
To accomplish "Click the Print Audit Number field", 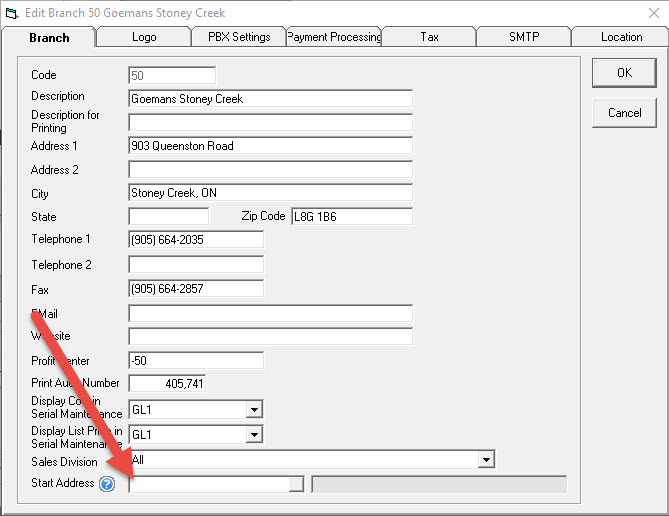I will (x=167, y=383).
